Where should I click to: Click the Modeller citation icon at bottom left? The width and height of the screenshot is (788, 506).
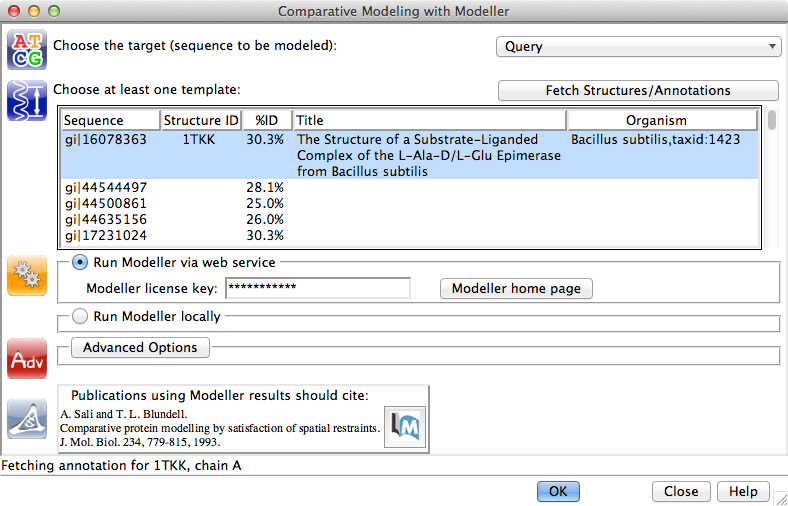tap(27, 418)
